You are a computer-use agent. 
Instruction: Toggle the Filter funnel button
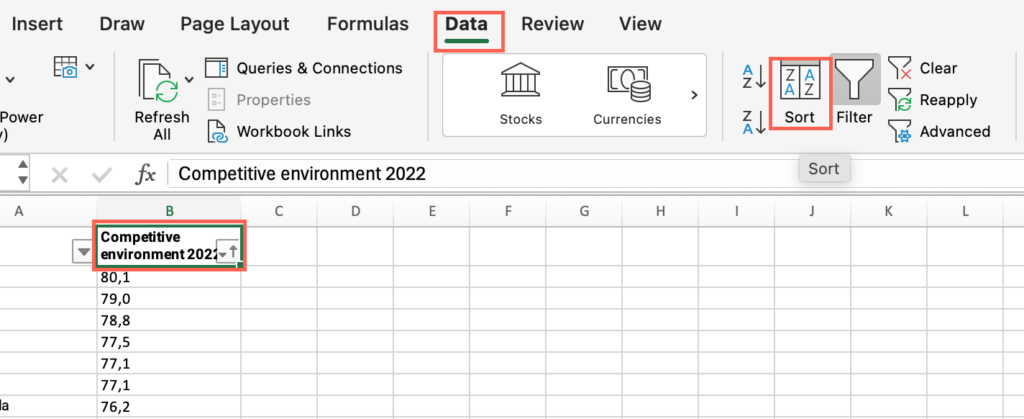855,90
